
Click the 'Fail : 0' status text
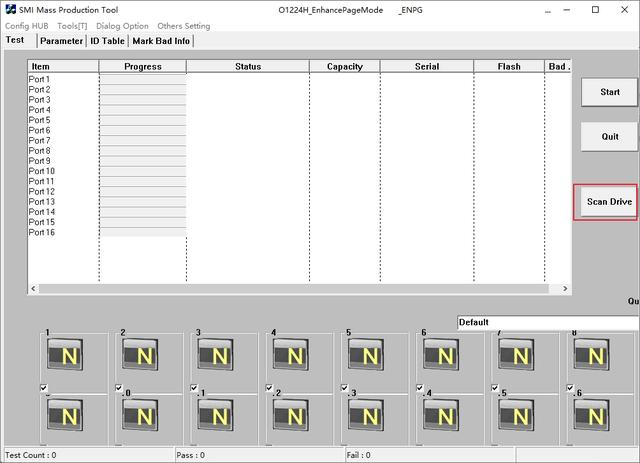click(359, 455)
